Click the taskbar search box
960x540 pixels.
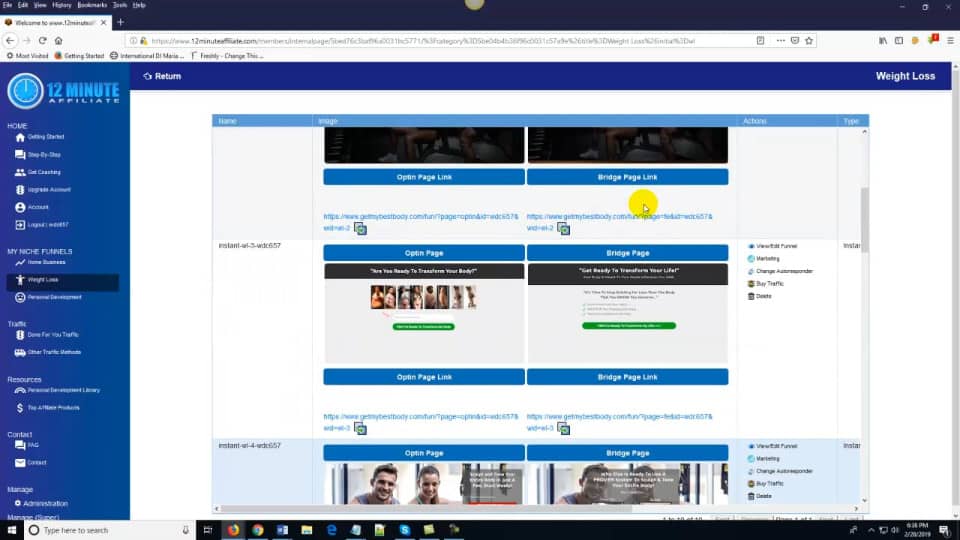[110, 530]
